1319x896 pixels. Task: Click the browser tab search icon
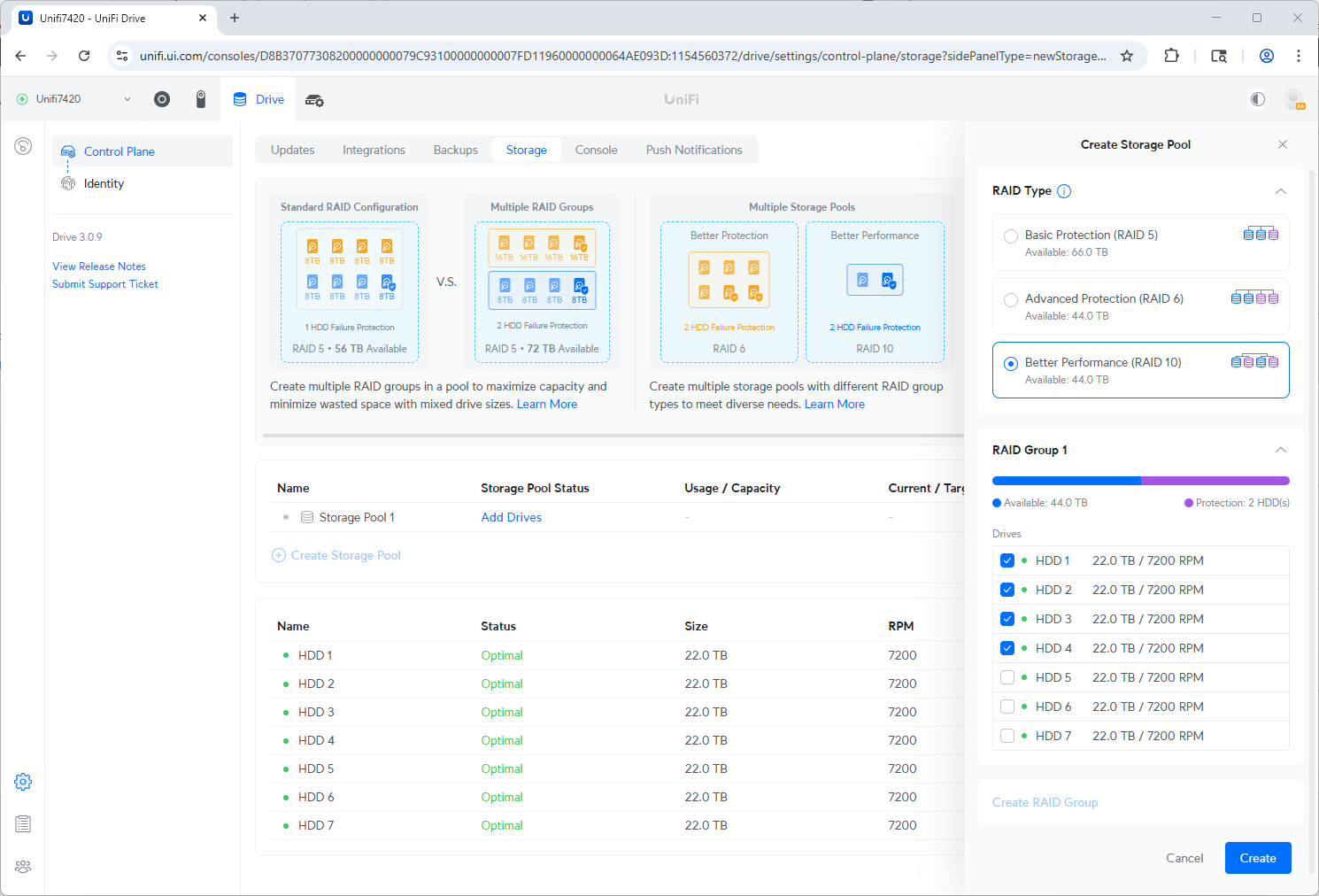[x=1219, y=56]
